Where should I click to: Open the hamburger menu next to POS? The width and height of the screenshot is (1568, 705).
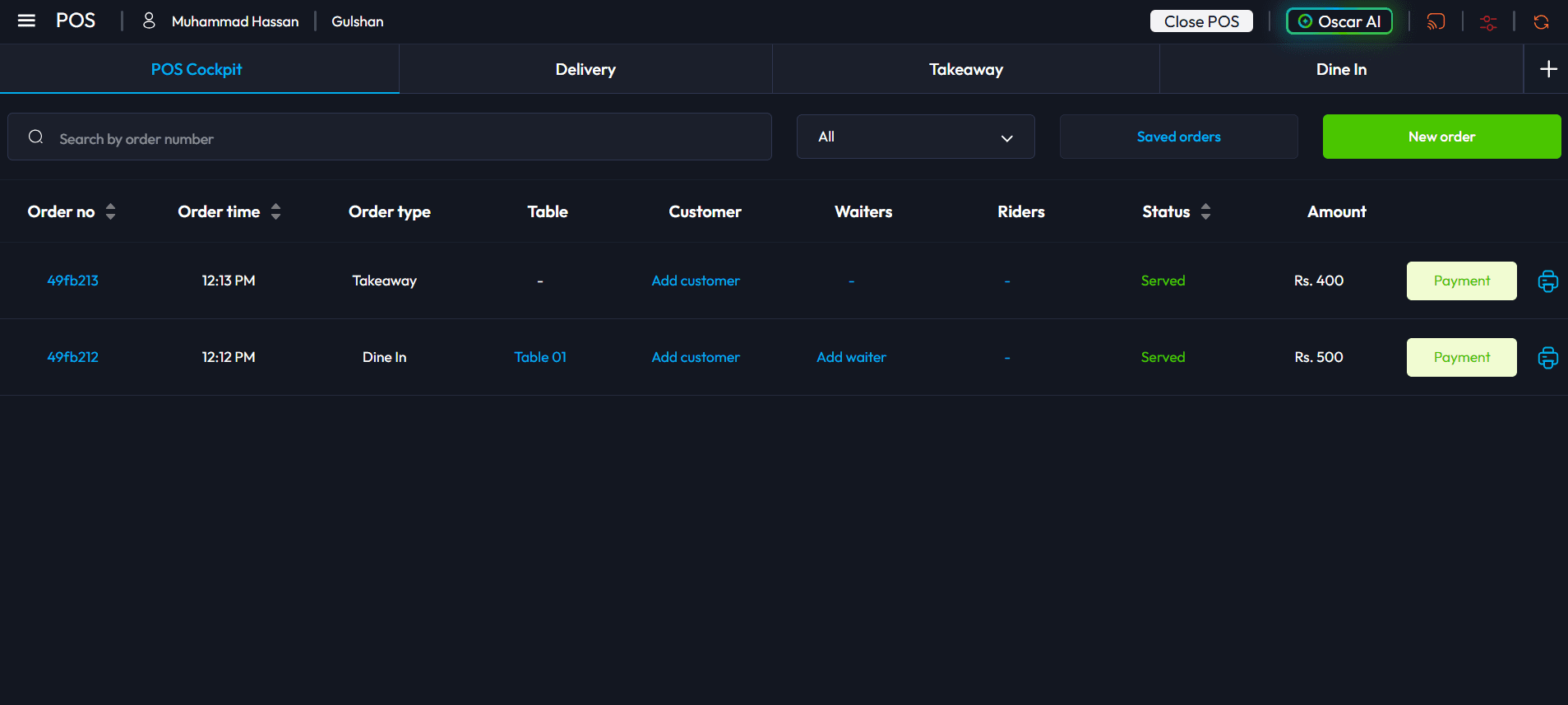coord(26,21)
